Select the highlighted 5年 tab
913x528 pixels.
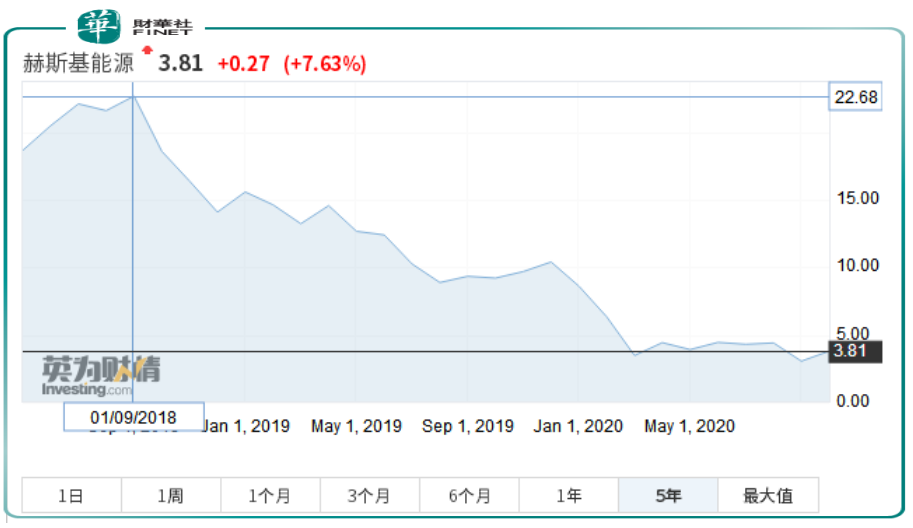point(667,495)
